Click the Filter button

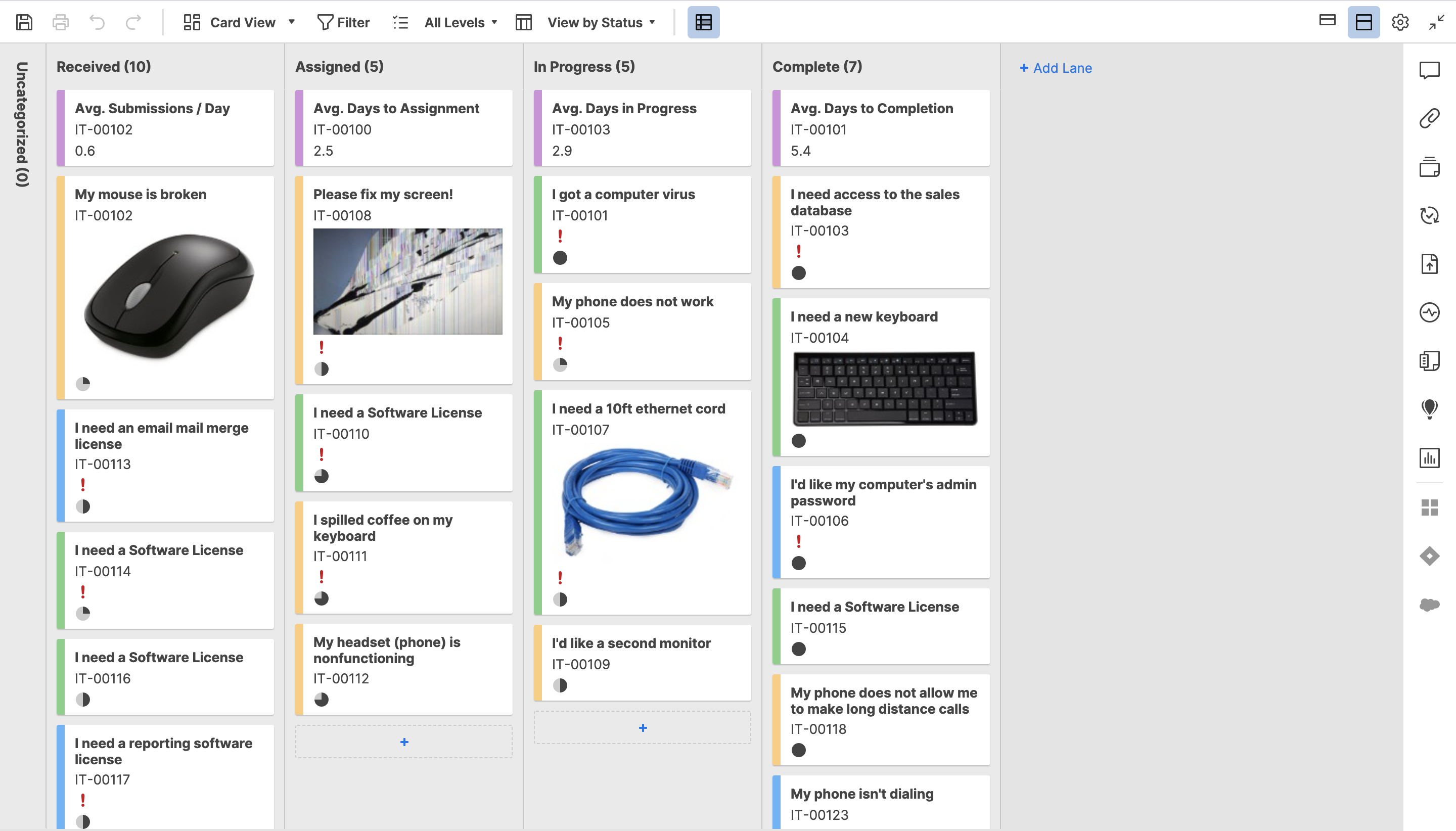pyautogui.click(x=343, y=22)
